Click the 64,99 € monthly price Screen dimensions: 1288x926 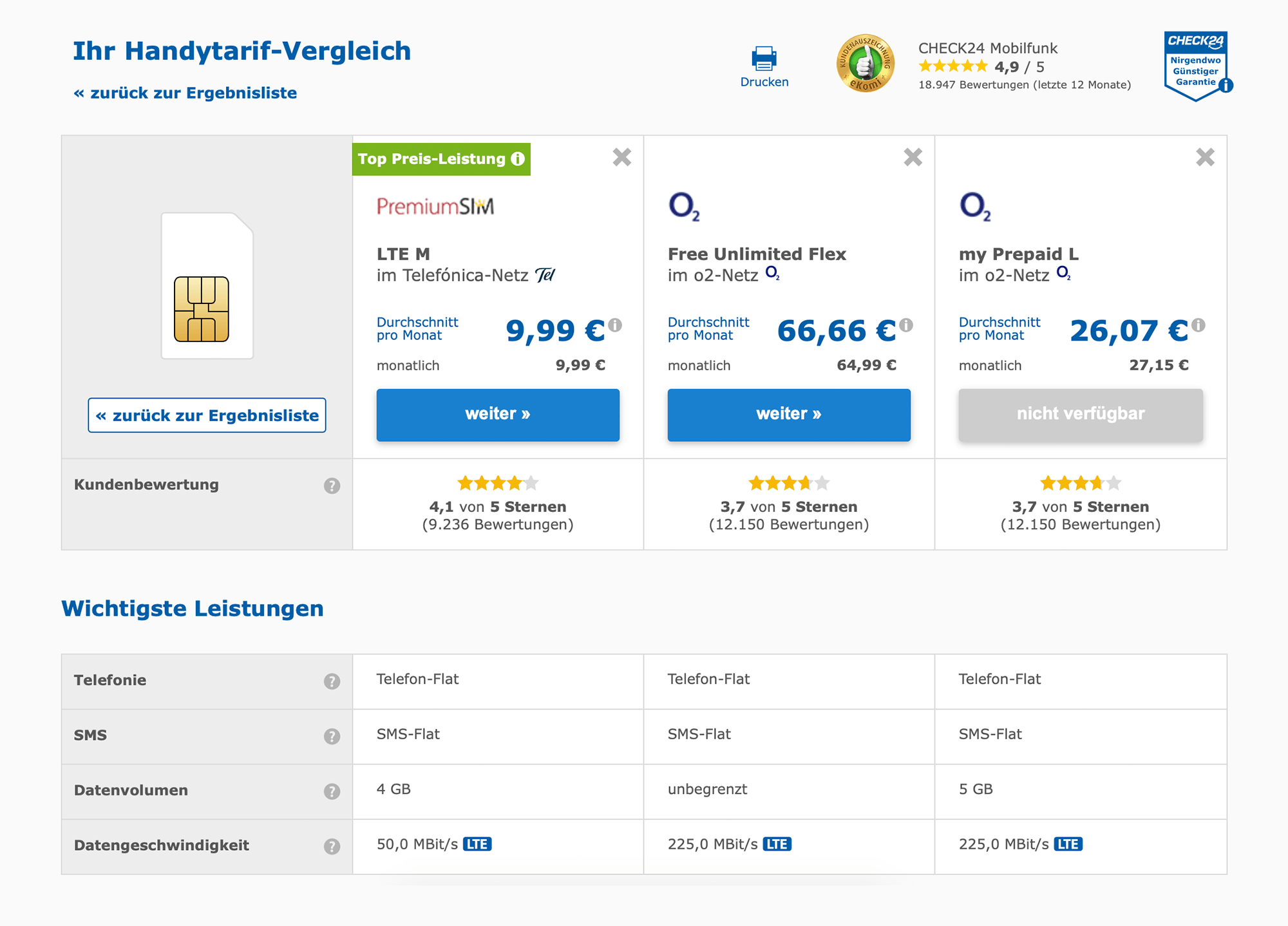pyautogui.click(x=866, y=365)
